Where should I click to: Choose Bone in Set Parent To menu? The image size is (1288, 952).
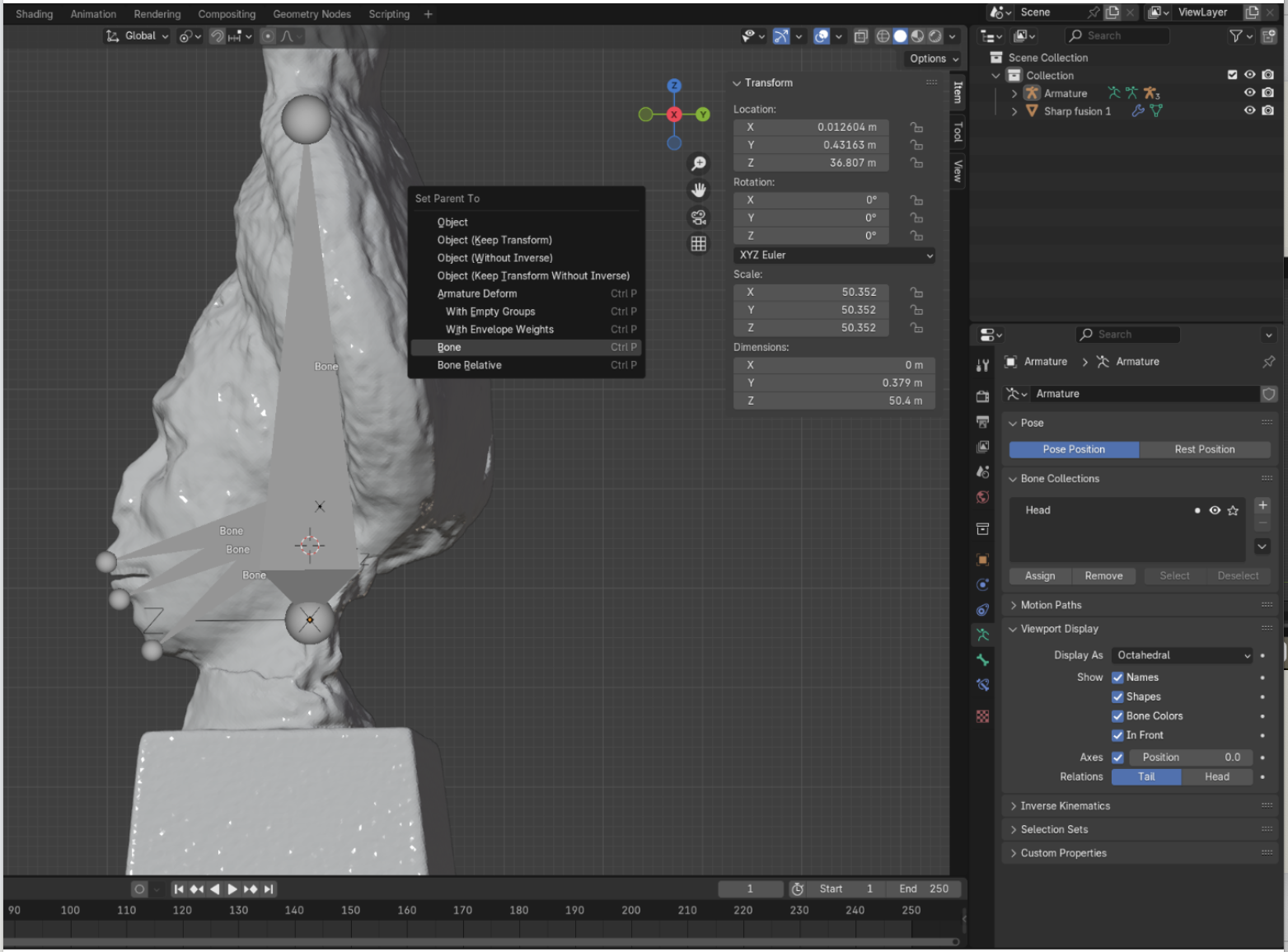449,347
